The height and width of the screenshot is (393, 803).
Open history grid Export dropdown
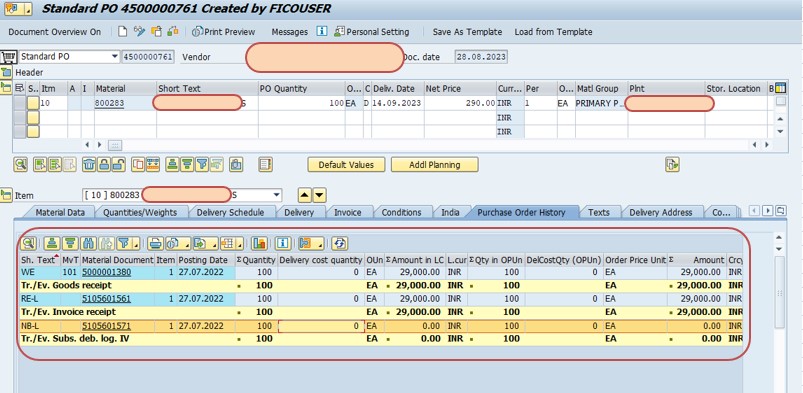point(206,242)
